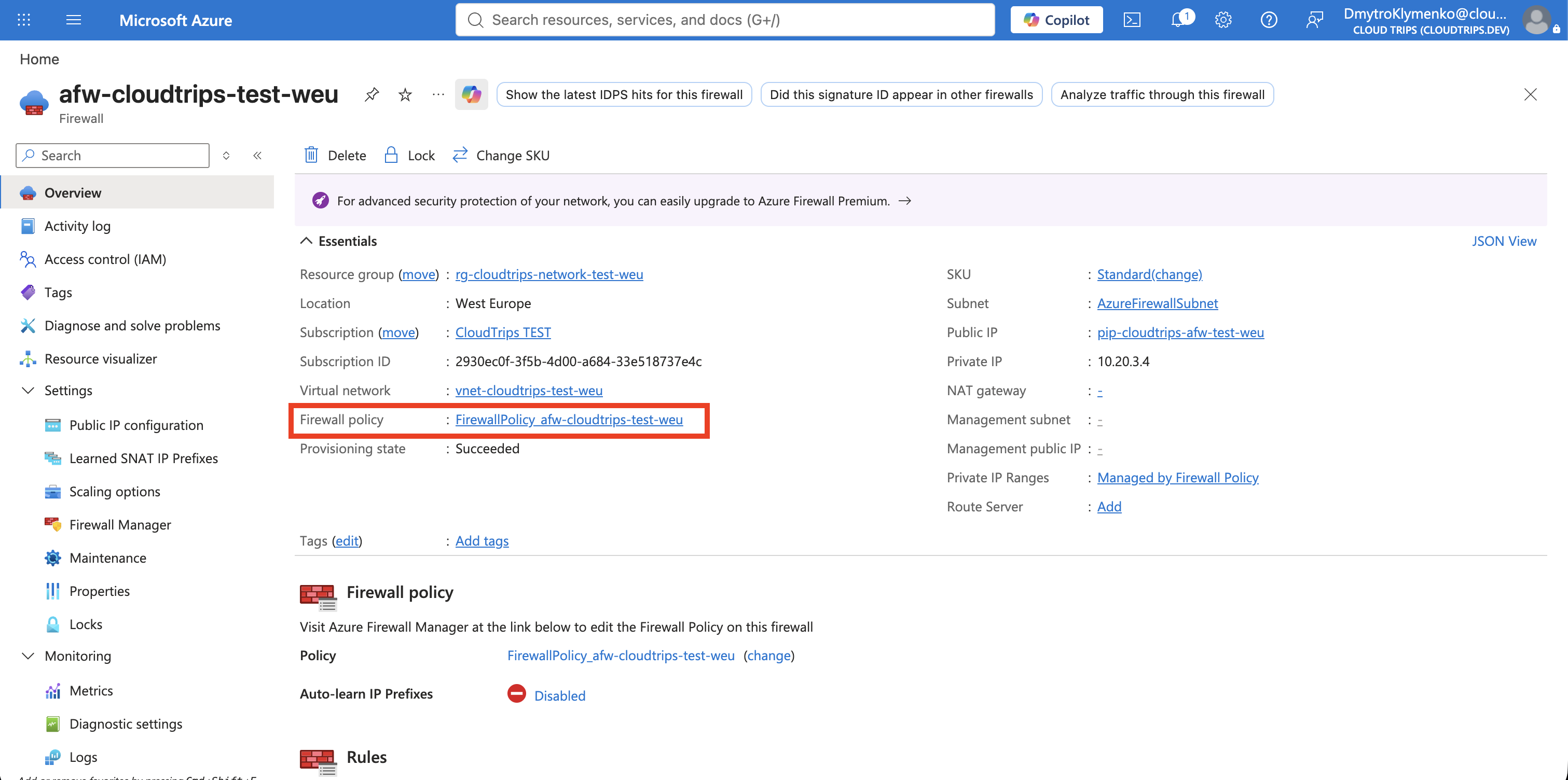The width and height of the screenshot is (1568, 780).
Task: Collapse the Settings section
Action: [28, 391]
